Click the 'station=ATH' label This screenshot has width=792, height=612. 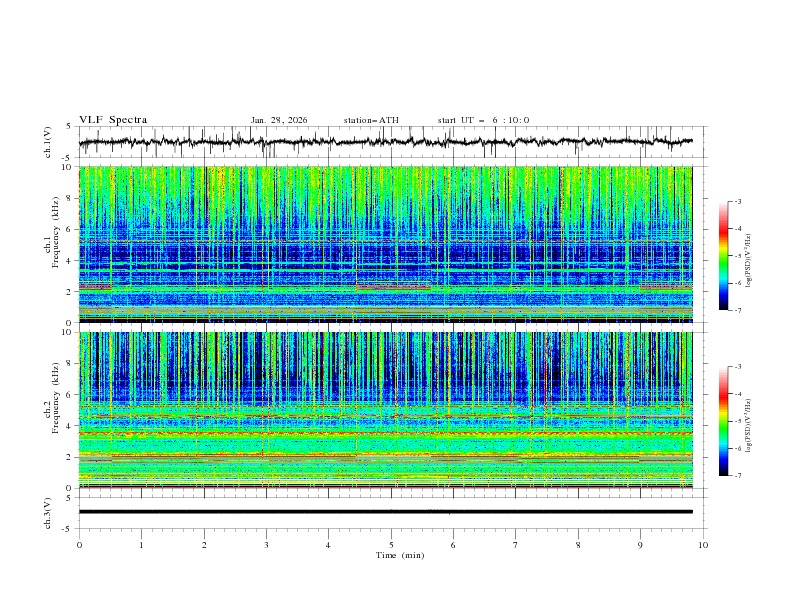(371, 120)
